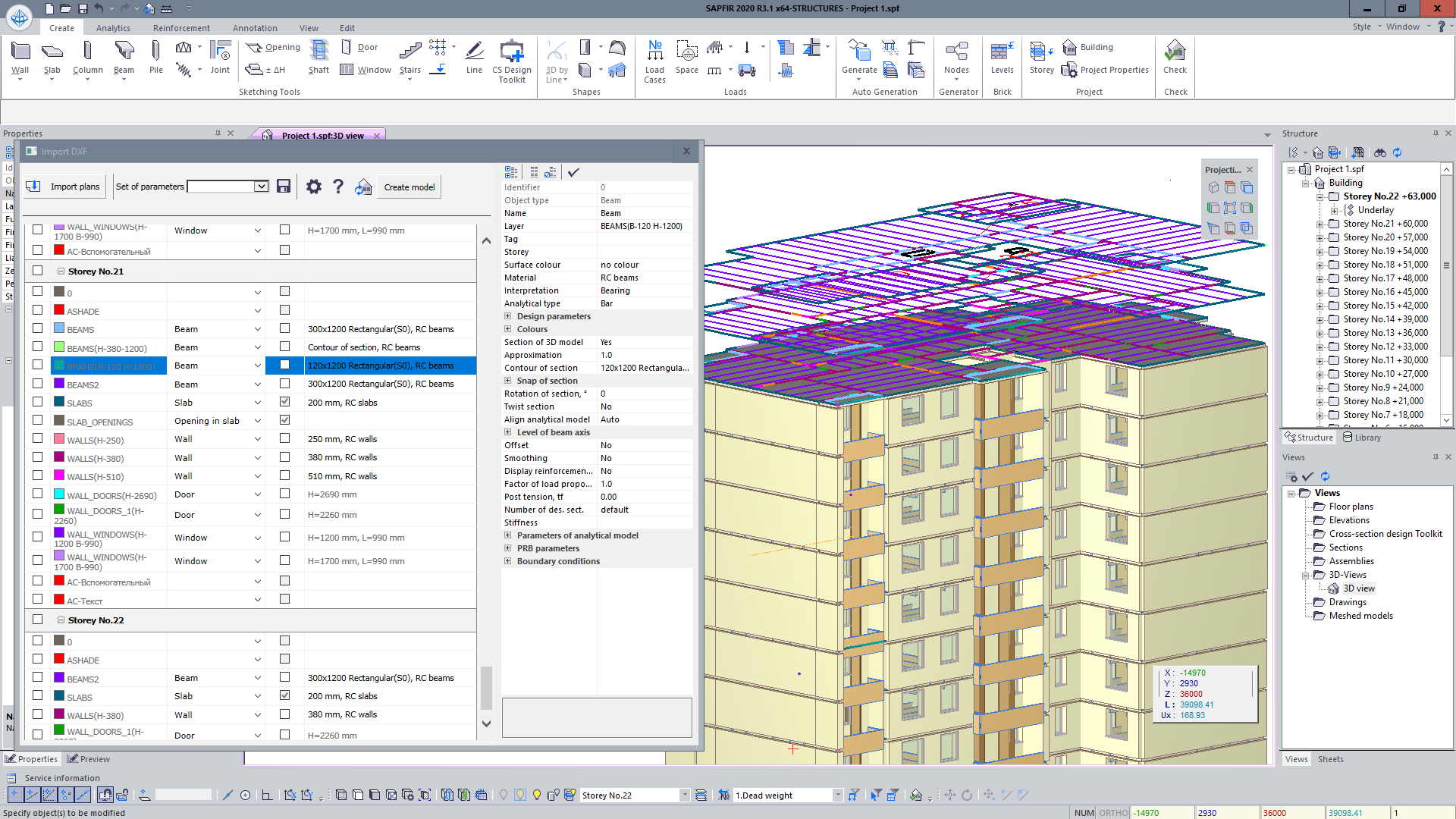
Task: Click the save parameter set icon
Action: 284,187
